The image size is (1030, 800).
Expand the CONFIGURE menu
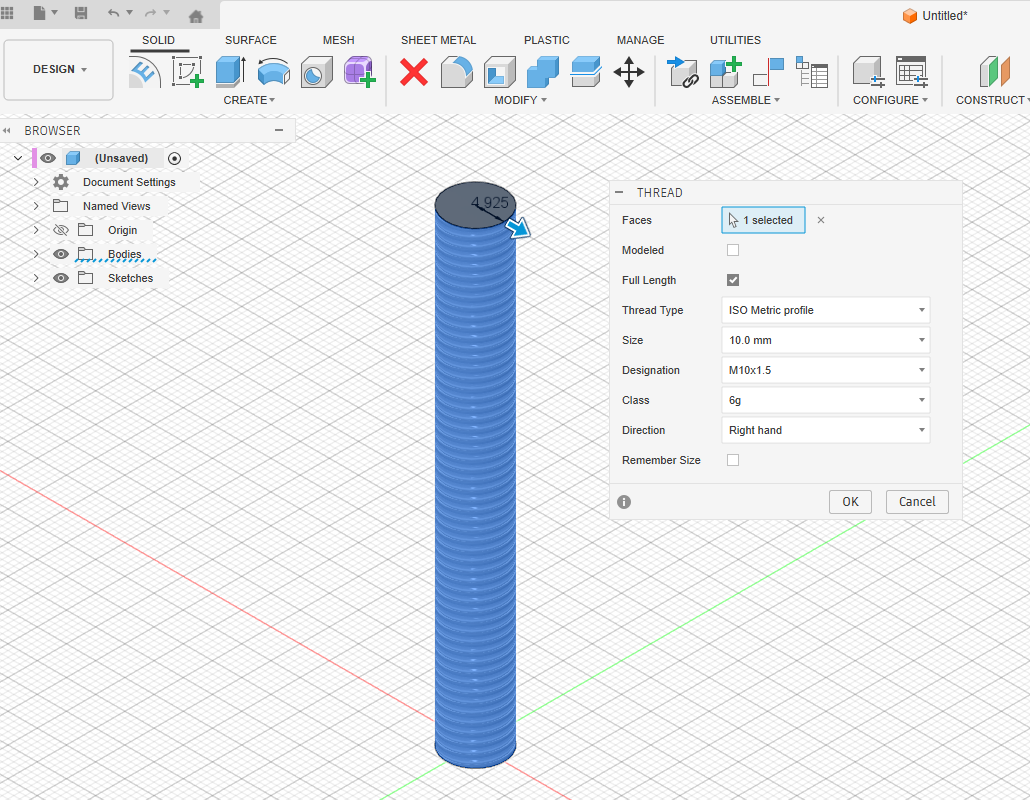pyautogui.click(x=890, y=100)
